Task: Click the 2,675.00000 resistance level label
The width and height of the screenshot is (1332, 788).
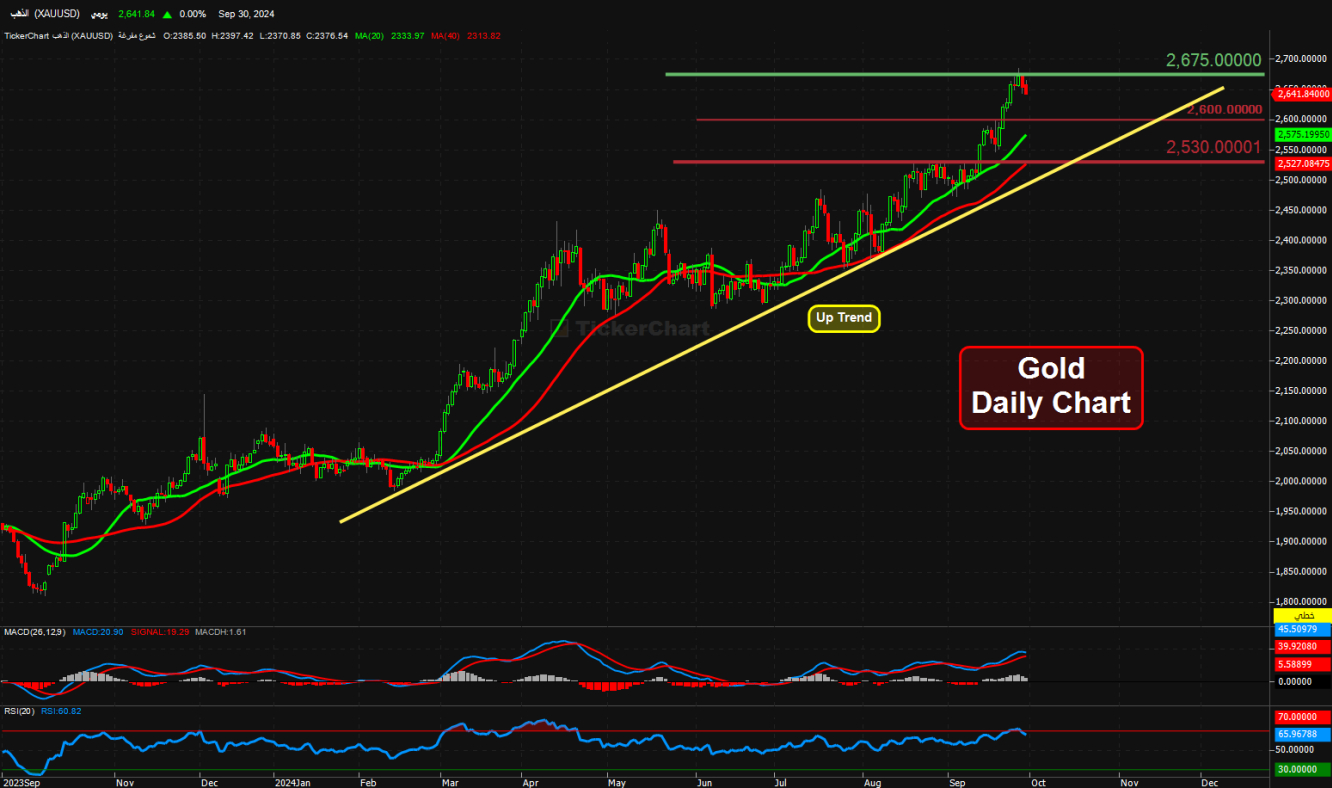Action: coord(1213,60)
